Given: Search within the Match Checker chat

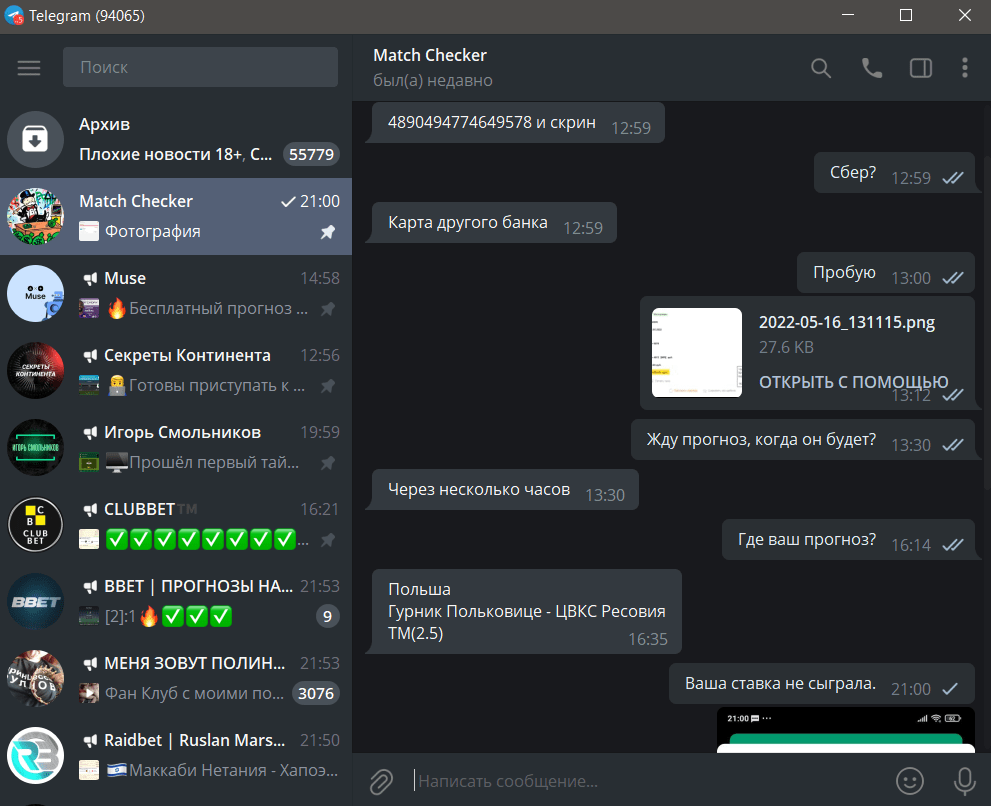Looking at the screenshot, I should click(x=820, y=68).
